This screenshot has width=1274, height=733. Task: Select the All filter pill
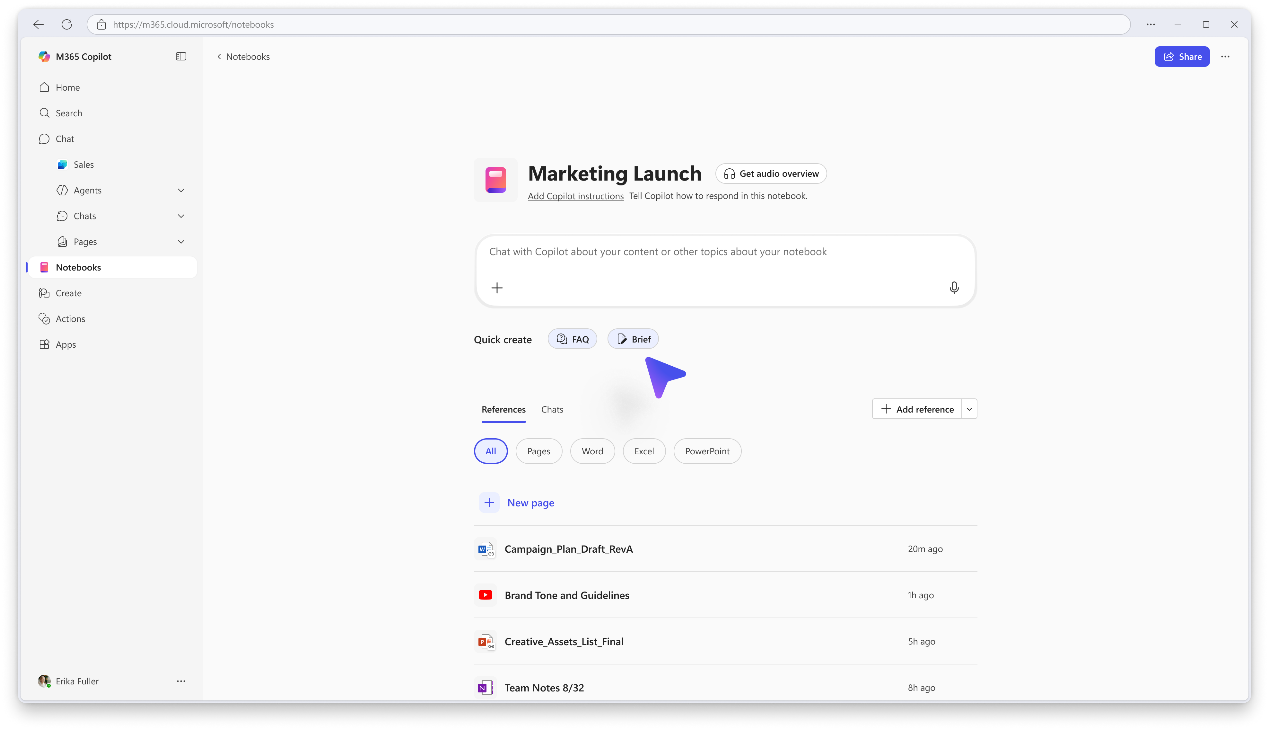pyautogui.click(x=491, y=451)
